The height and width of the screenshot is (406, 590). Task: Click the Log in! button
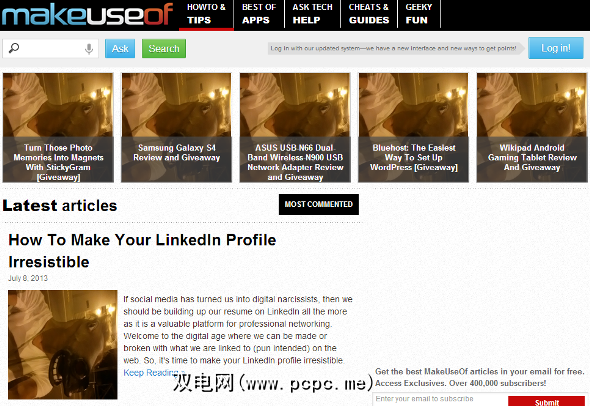556,48
